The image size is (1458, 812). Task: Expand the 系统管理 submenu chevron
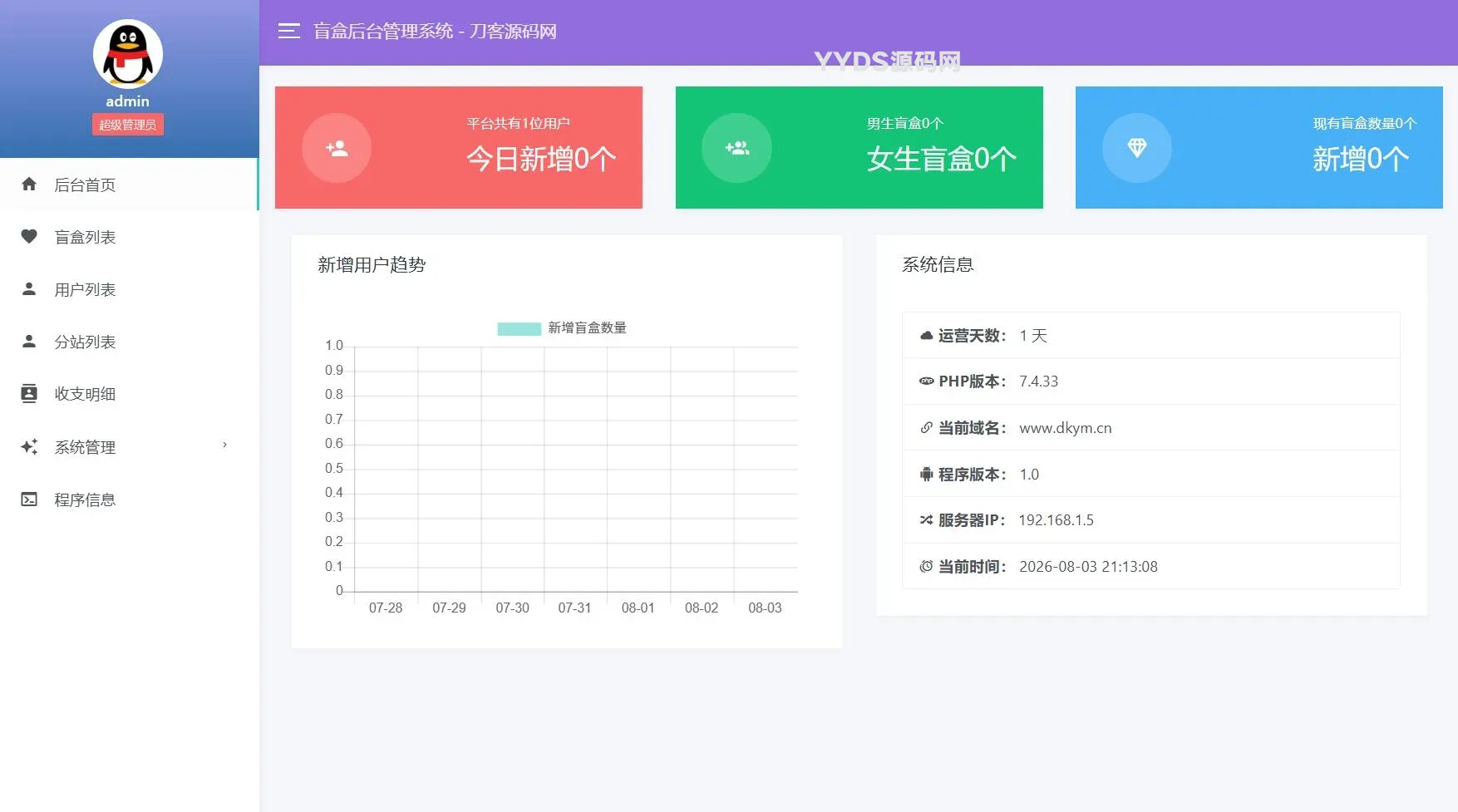(224, 445)
